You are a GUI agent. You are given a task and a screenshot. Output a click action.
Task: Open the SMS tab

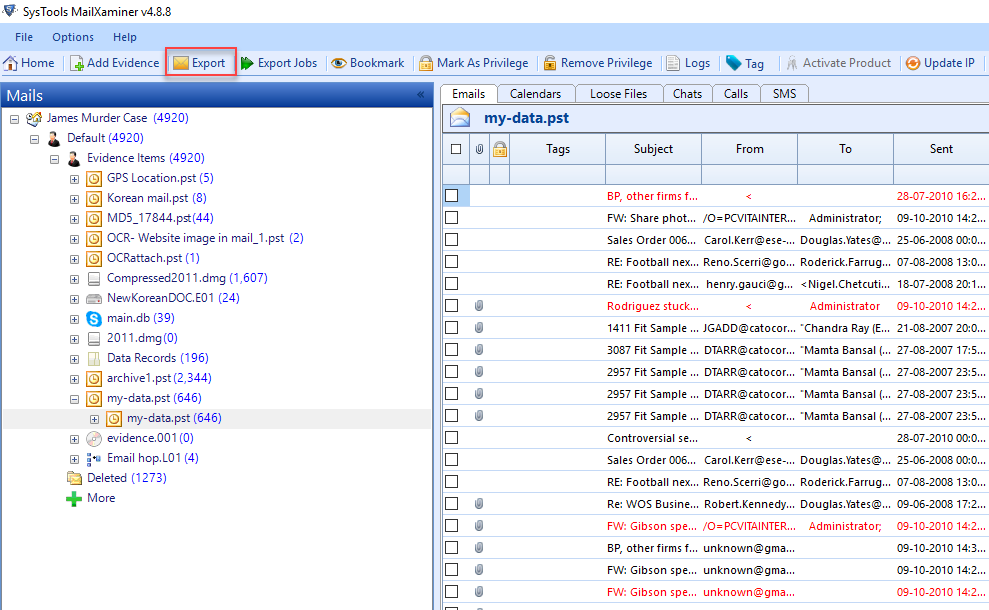click(785, 94)
